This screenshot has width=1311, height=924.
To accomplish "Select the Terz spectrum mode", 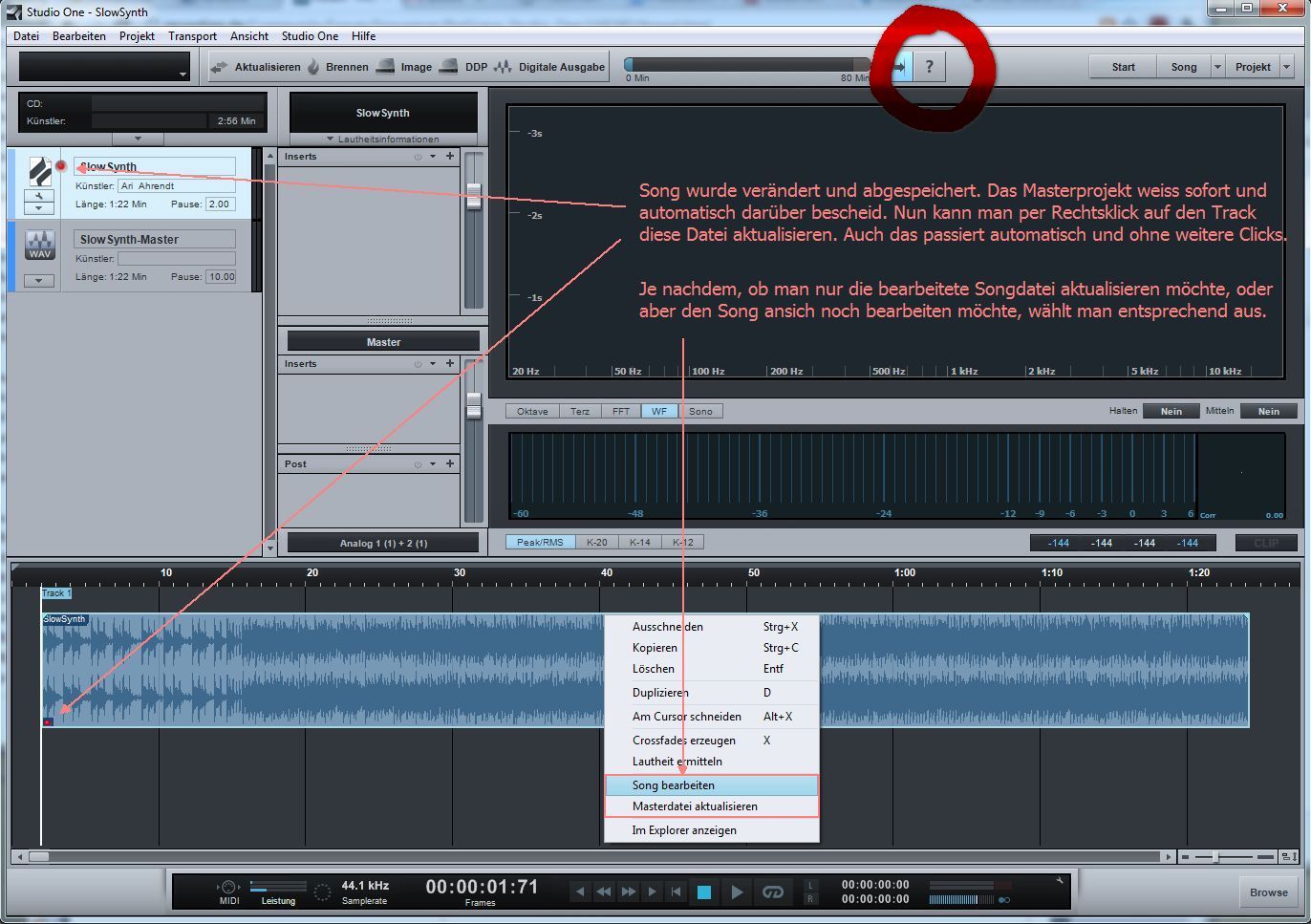I will click(580, 411).
